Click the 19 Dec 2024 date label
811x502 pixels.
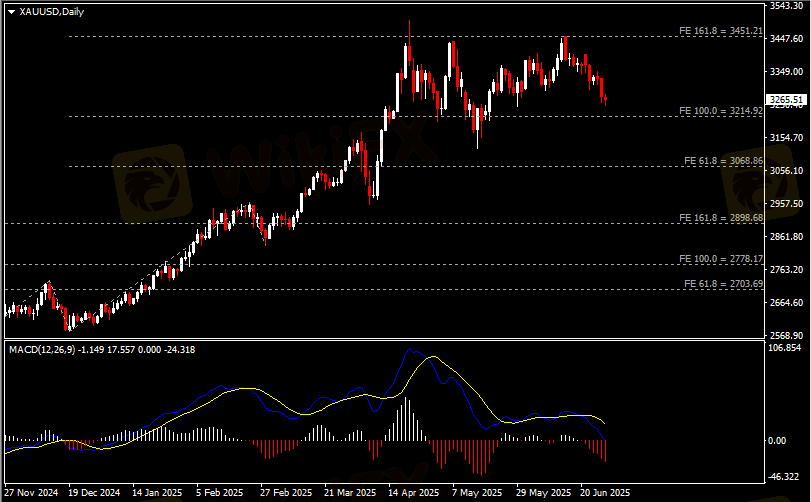[94, 493]
